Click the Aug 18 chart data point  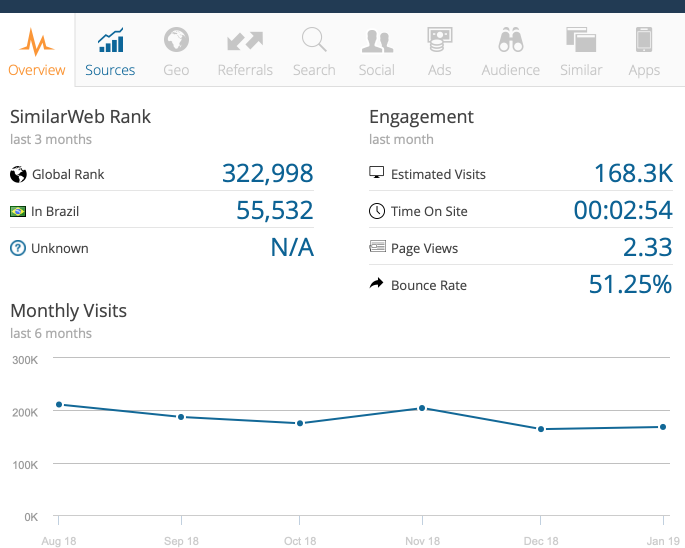coord(59,405)
